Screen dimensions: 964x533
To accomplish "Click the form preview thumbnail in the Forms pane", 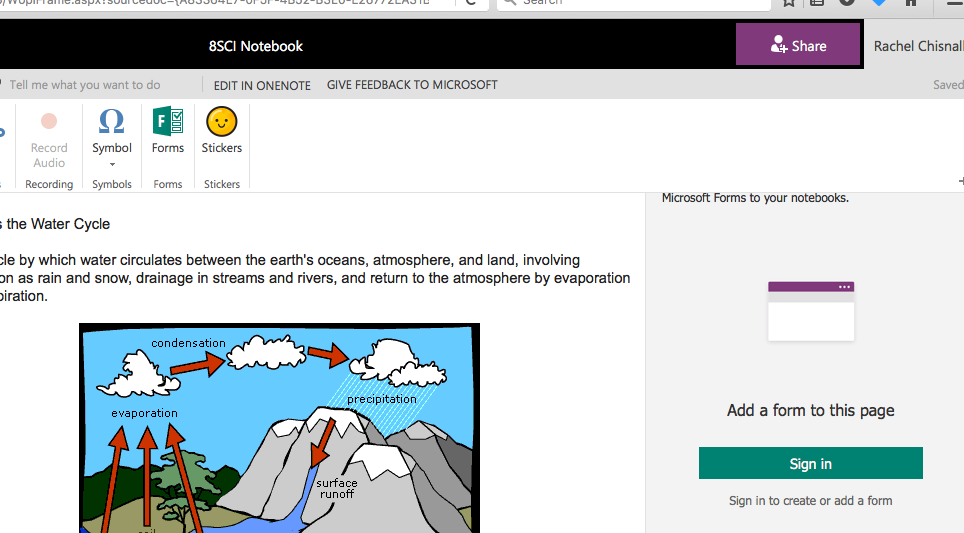I will (811, 311).
